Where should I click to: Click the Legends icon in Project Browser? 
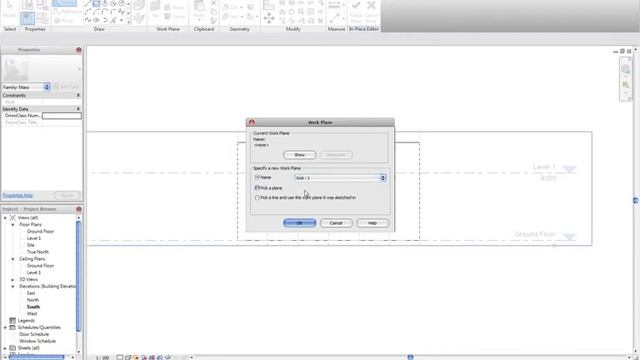13,320
